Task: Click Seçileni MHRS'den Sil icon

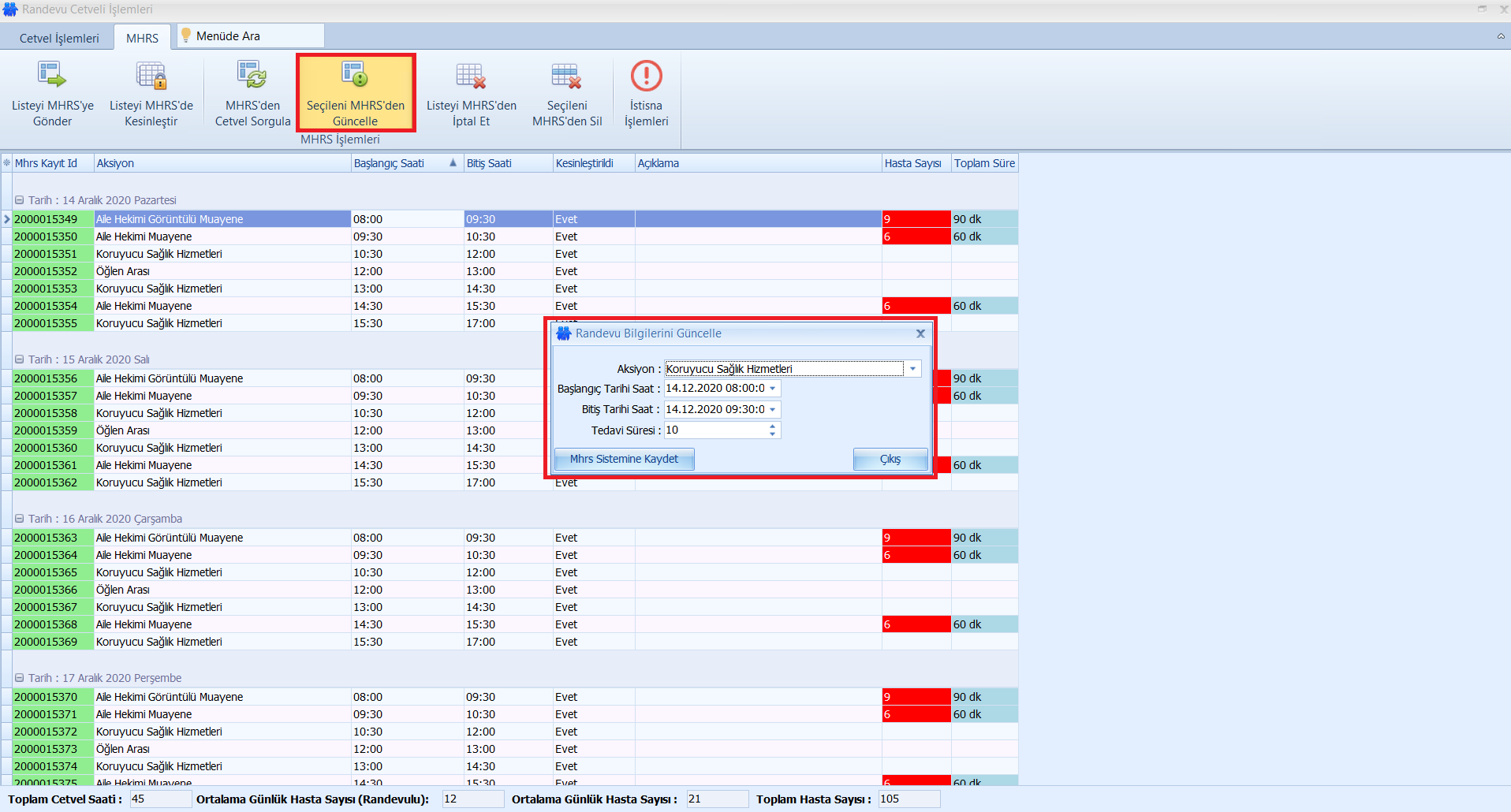Action: point(566,76)
